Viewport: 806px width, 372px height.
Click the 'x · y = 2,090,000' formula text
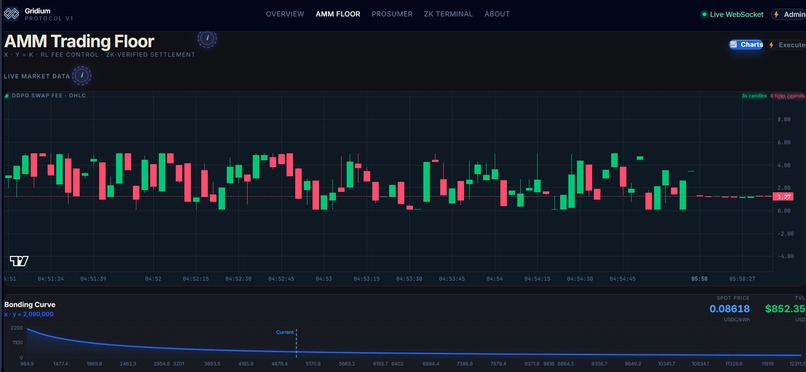coord(29,314)
